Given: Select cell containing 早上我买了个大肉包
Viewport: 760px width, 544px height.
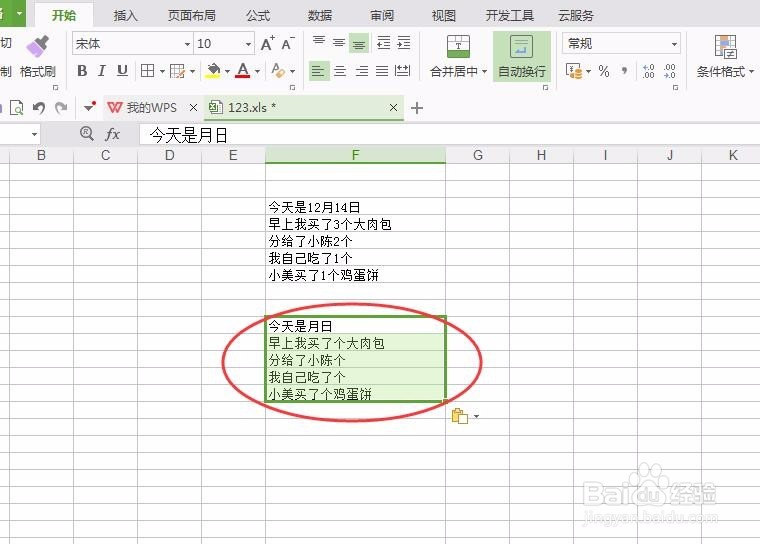Looking at the screenshot, I should tap(355, 343).
